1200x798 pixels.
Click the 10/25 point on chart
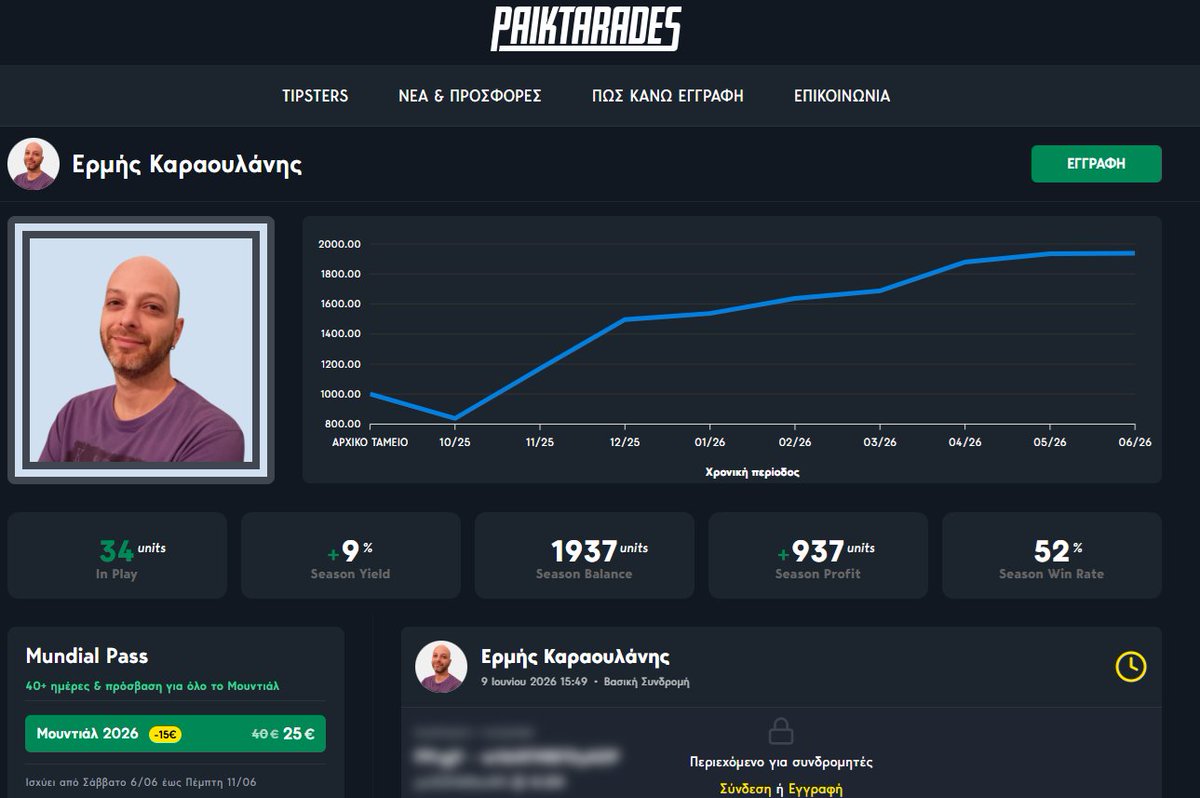tap(455, 418)
